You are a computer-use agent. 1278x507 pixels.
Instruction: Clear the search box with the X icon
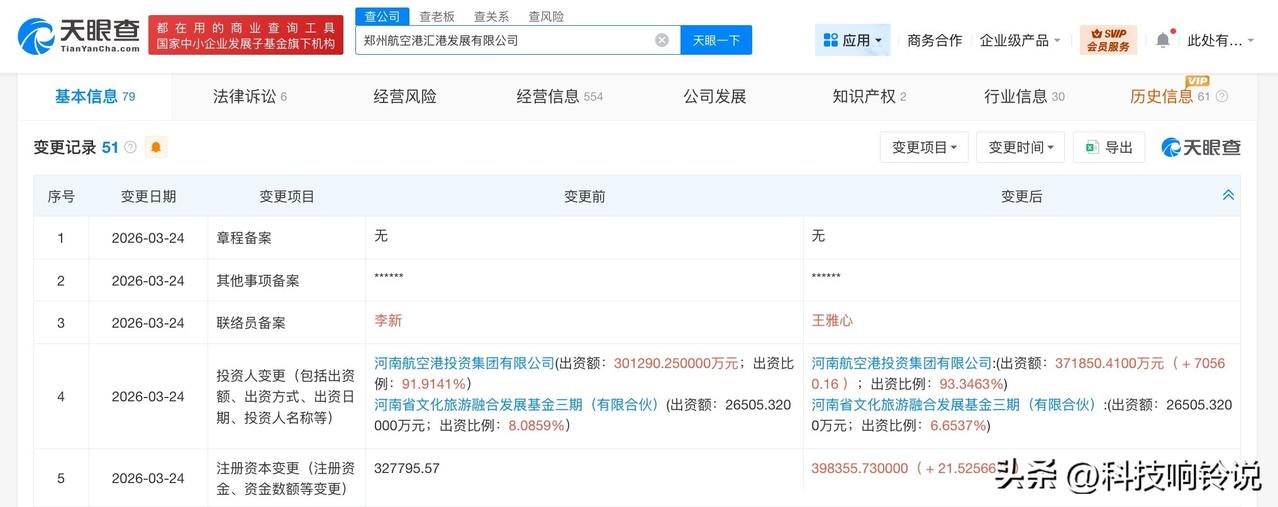tap(662, 40)
